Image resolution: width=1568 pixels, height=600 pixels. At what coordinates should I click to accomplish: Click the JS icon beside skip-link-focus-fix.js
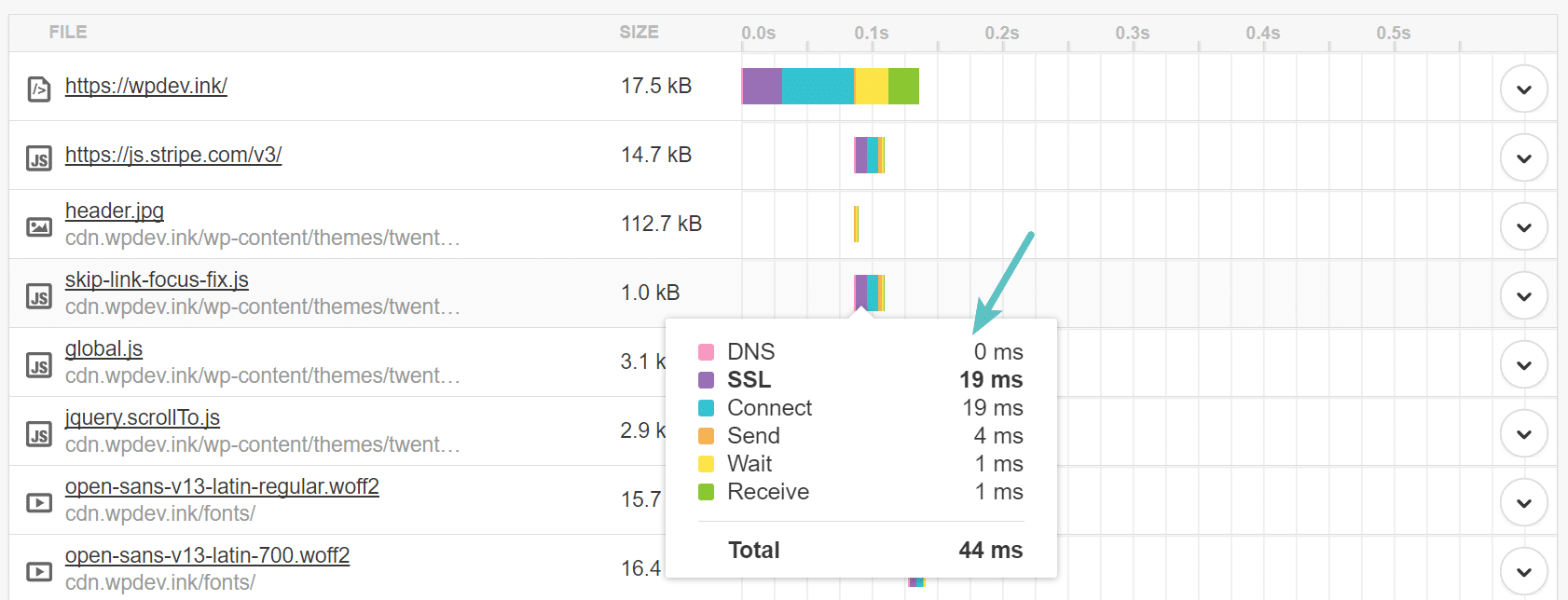[38, 293]
